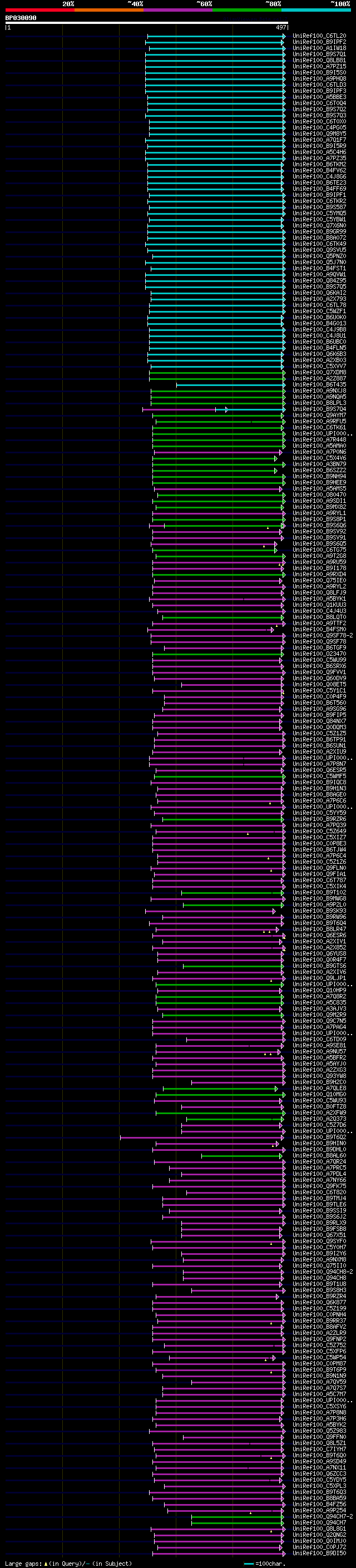This screenshot has height=1568, width=356.
Task: Select the UniRef100_Q9SF78-2 label
Action: click(323, 635)
